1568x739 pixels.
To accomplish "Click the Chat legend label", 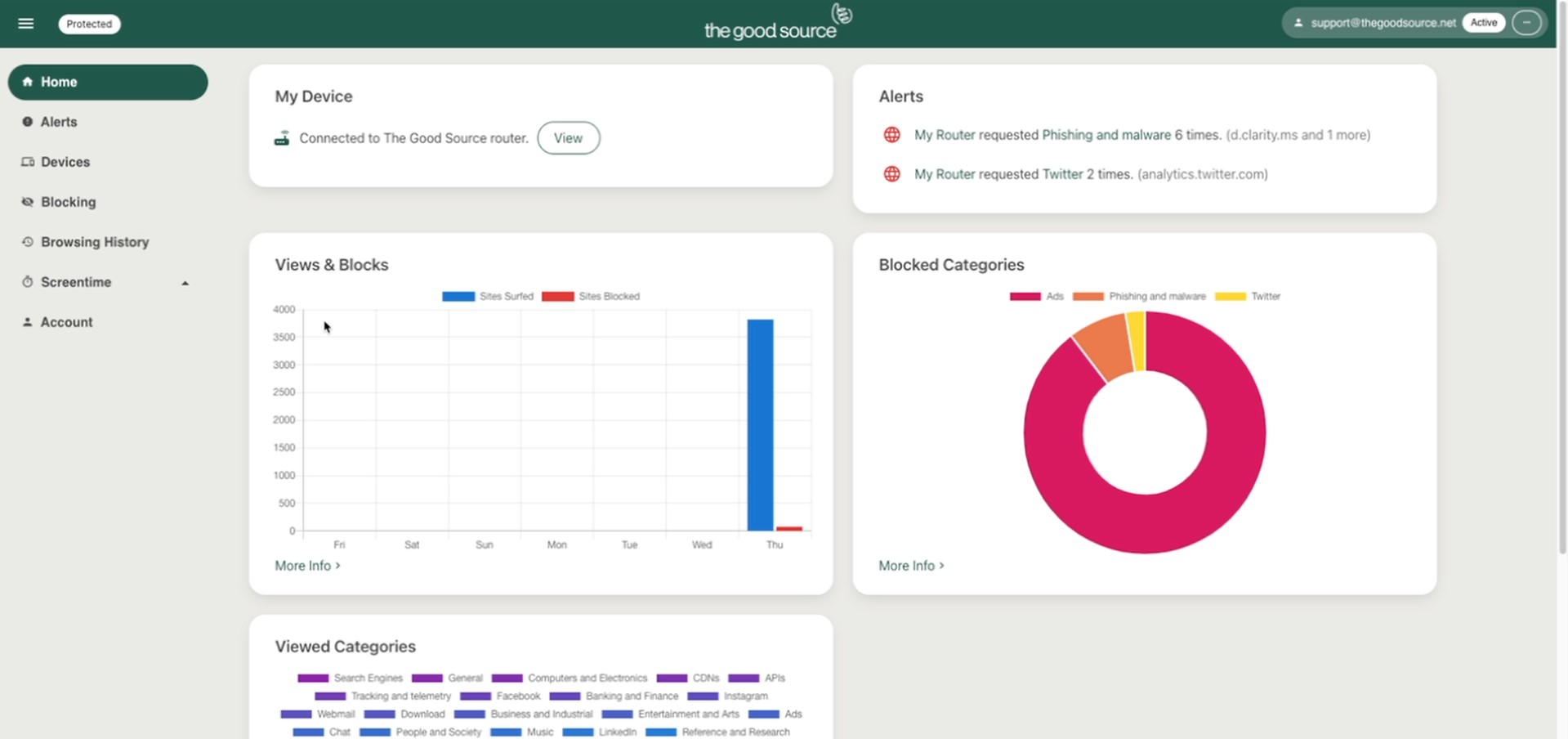I will point(340,732).
